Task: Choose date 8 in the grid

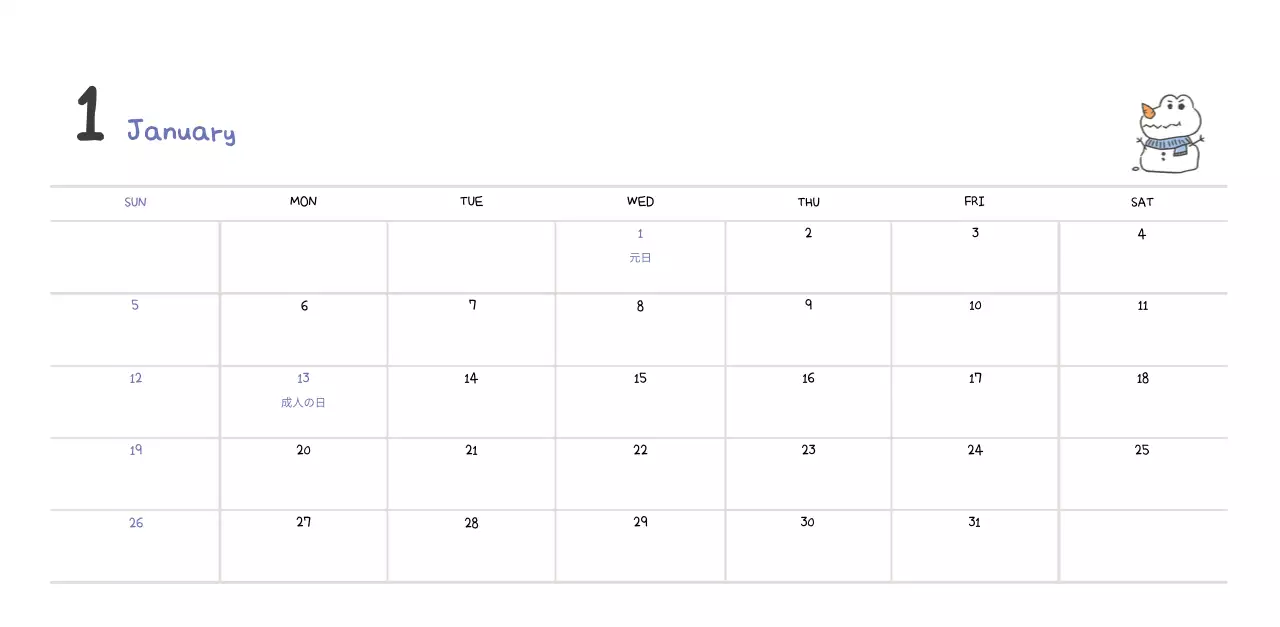Action: point(640,306)
